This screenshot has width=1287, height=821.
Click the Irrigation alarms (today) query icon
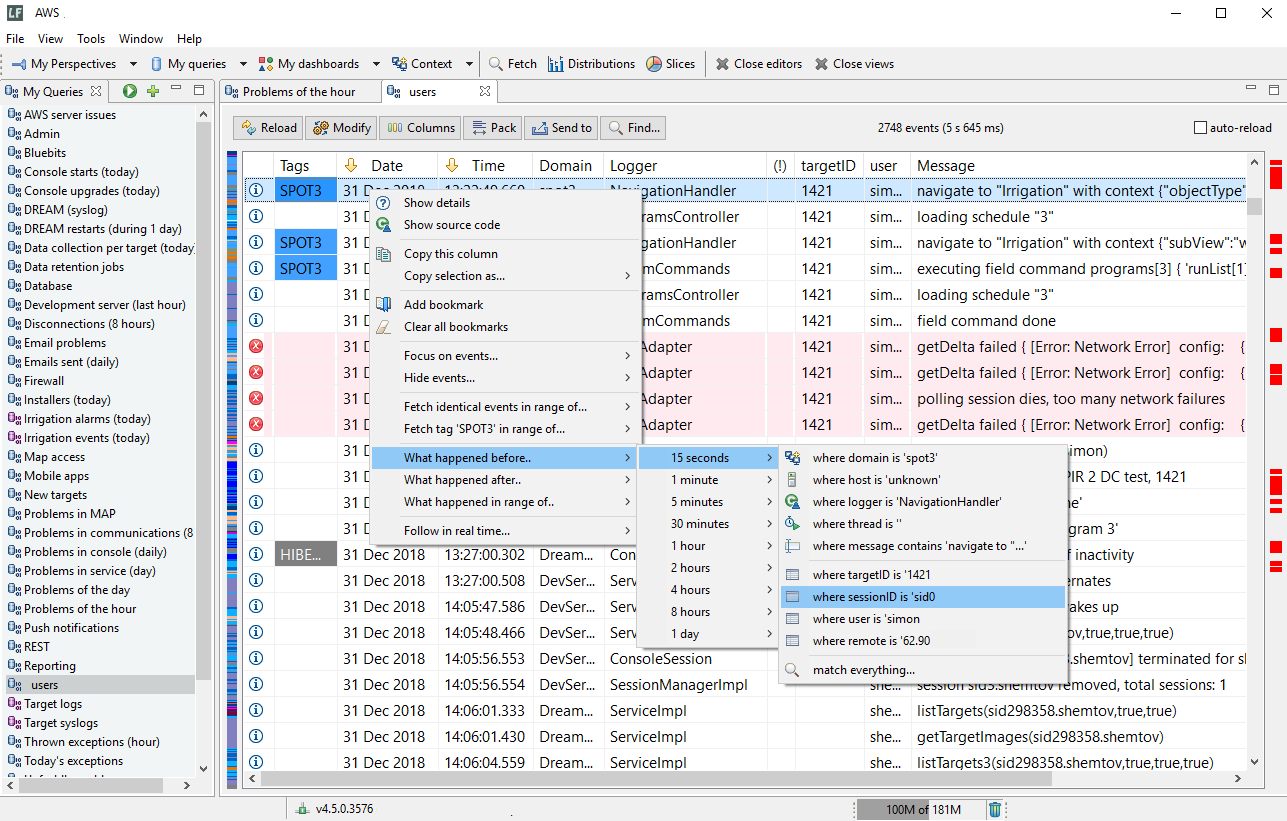(14, 419)
